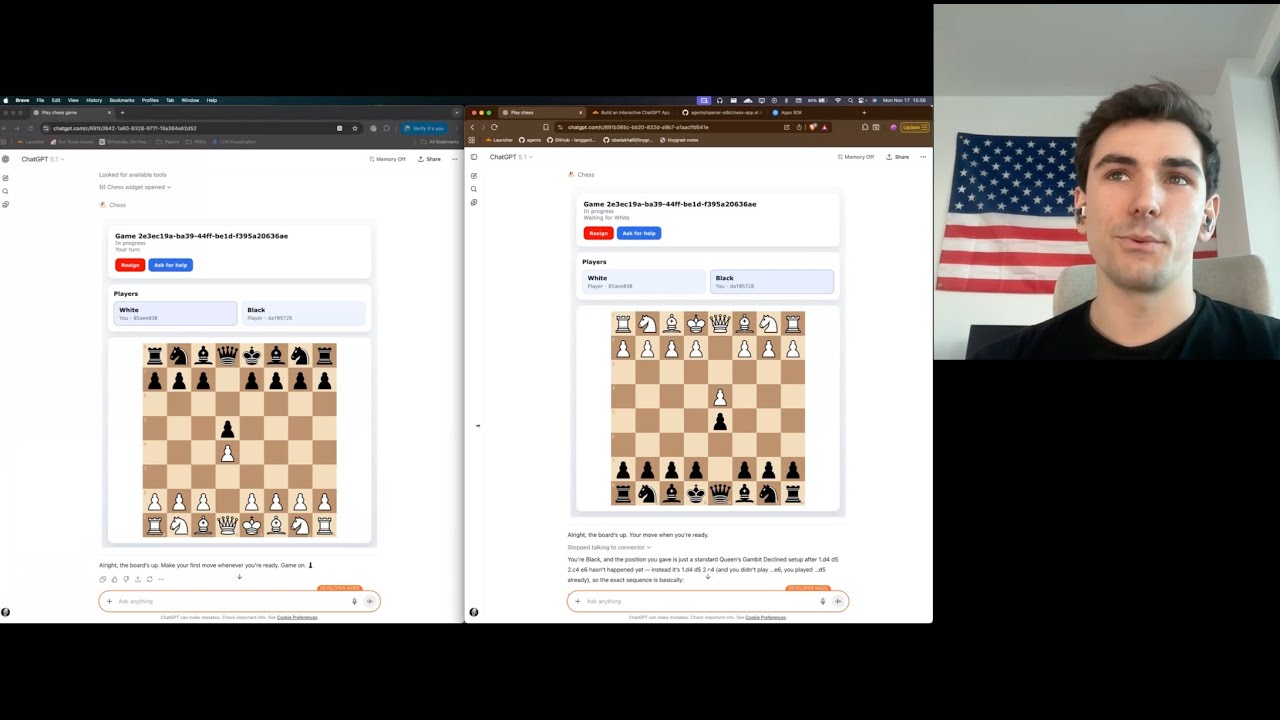1280x720 pixels.
Task: Click the plus attachment icon in Ask anything field
Action: point(109,601)
